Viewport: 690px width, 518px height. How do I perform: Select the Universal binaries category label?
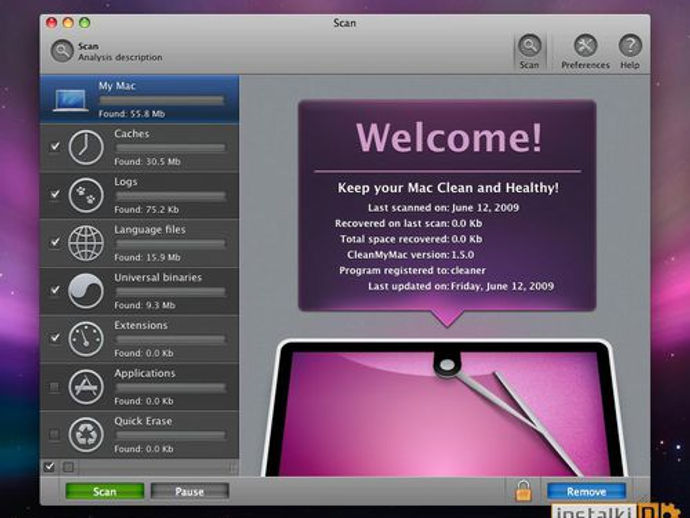[x=158, y=277]
